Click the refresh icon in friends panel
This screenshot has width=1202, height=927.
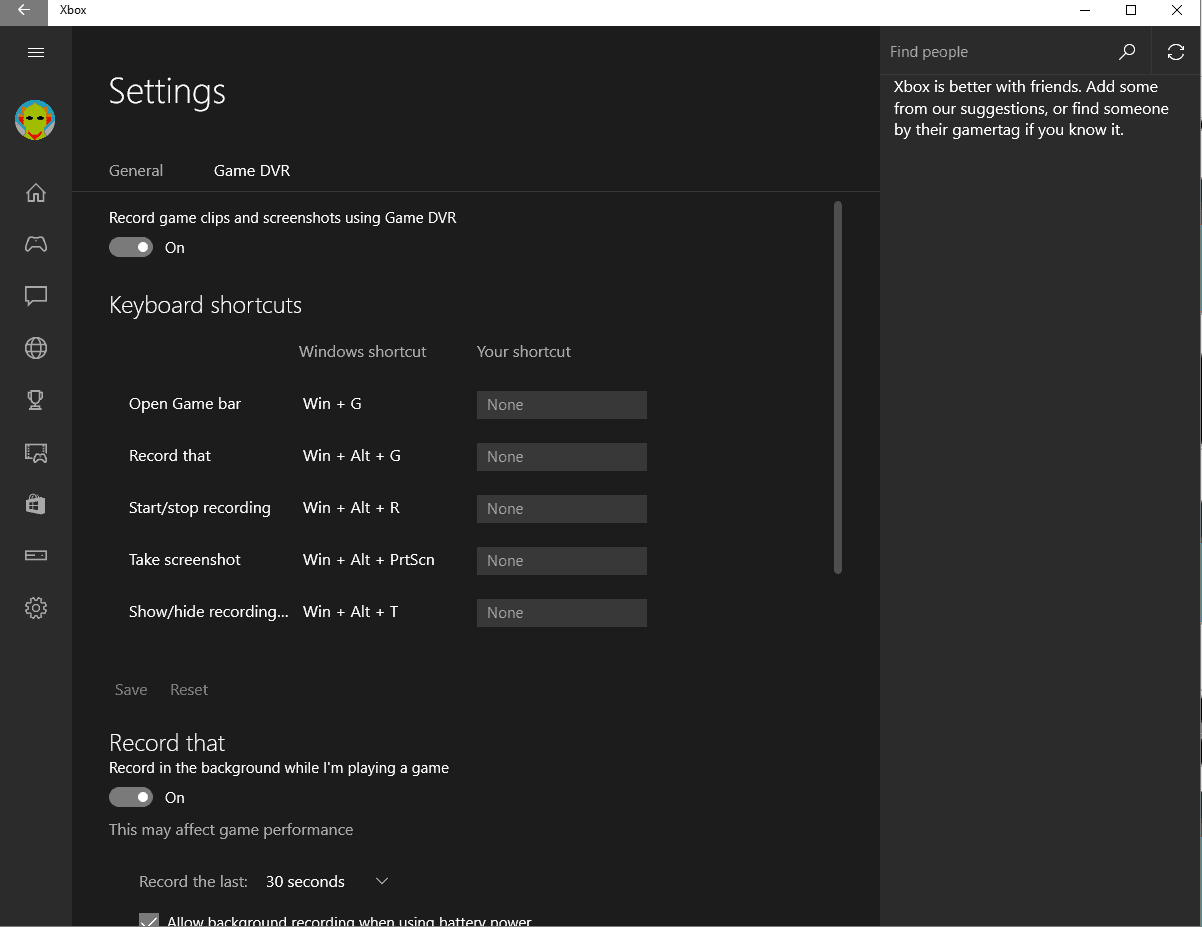pos(1176,52)
